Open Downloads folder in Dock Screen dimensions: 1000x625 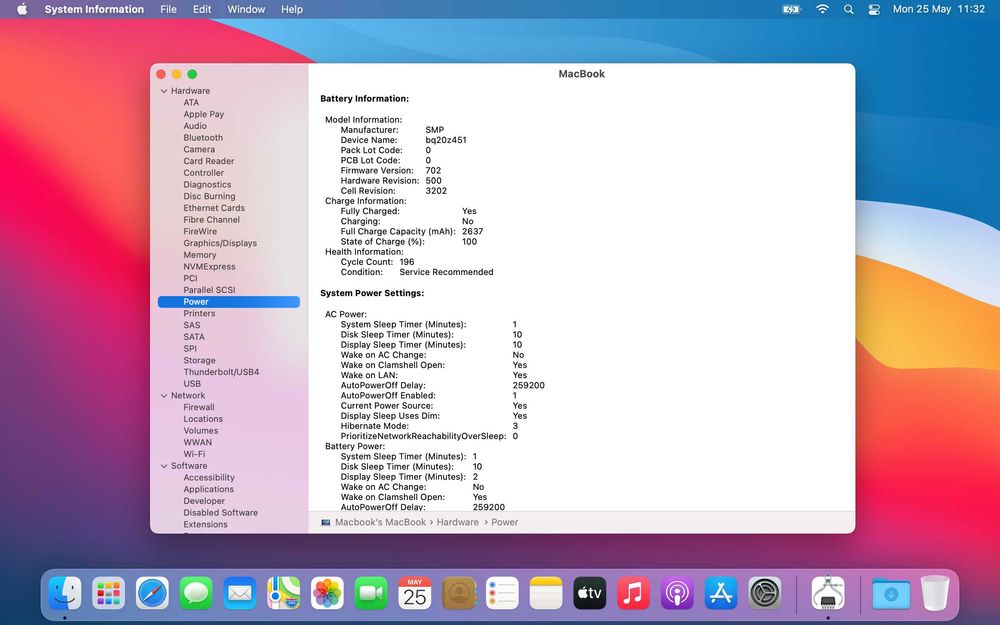click(891, 593)
